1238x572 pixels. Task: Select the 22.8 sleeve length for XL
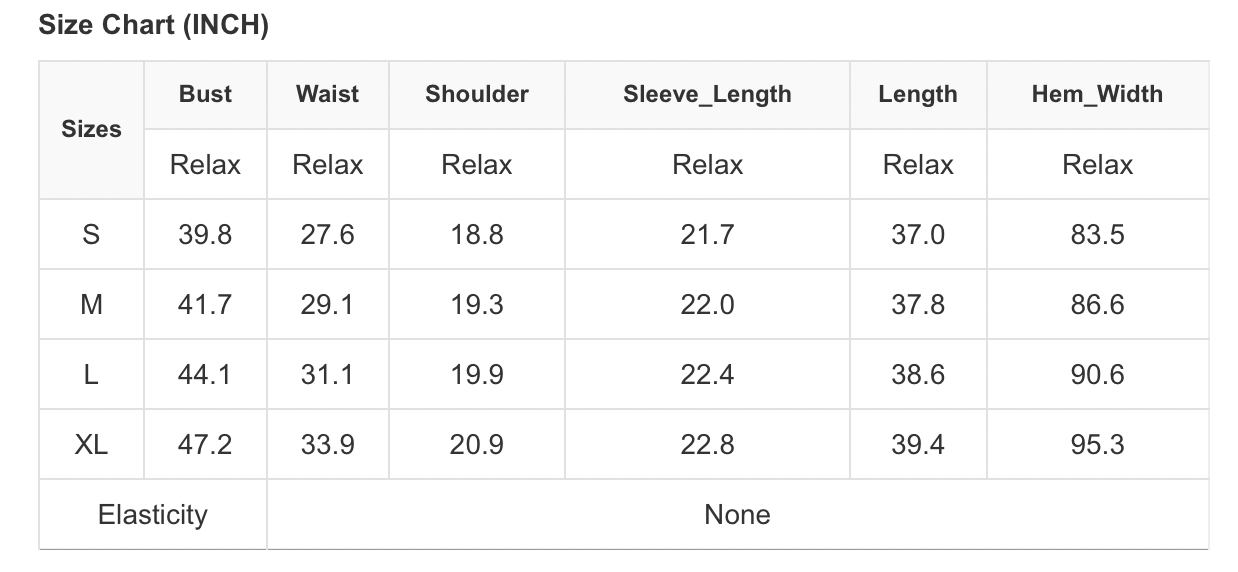pyautogui.click(x=707, y=445)
